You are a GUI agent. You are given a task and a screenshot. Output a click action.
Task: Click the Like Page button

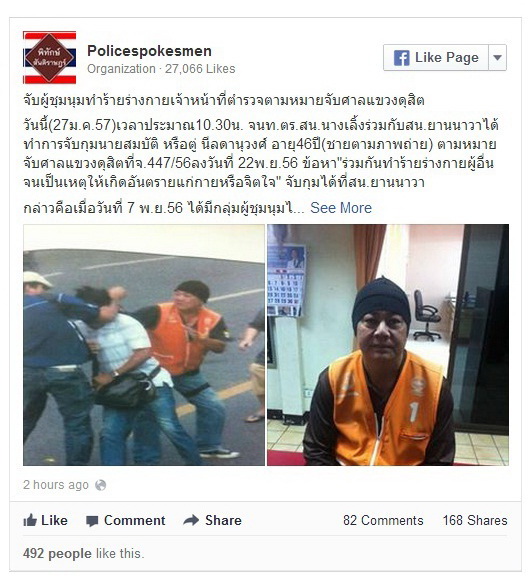click(x=436, y=58)
